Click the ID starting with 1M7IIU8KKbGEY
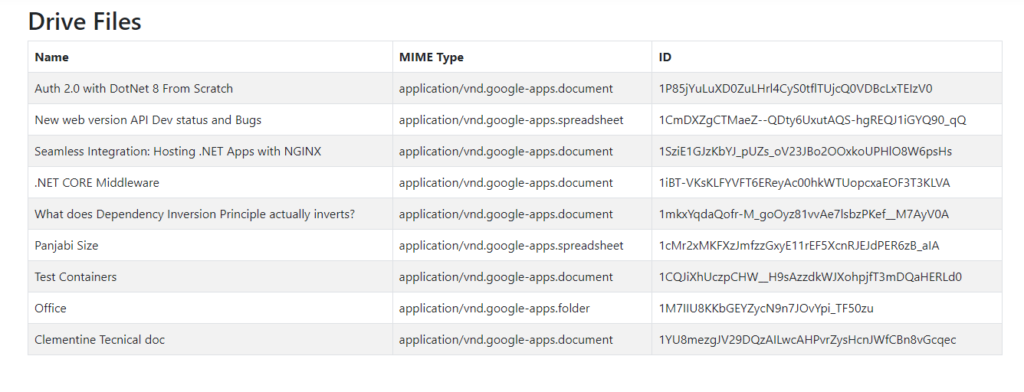The width and height of the screenshot is (1024, 392). [x=766, y=308]
